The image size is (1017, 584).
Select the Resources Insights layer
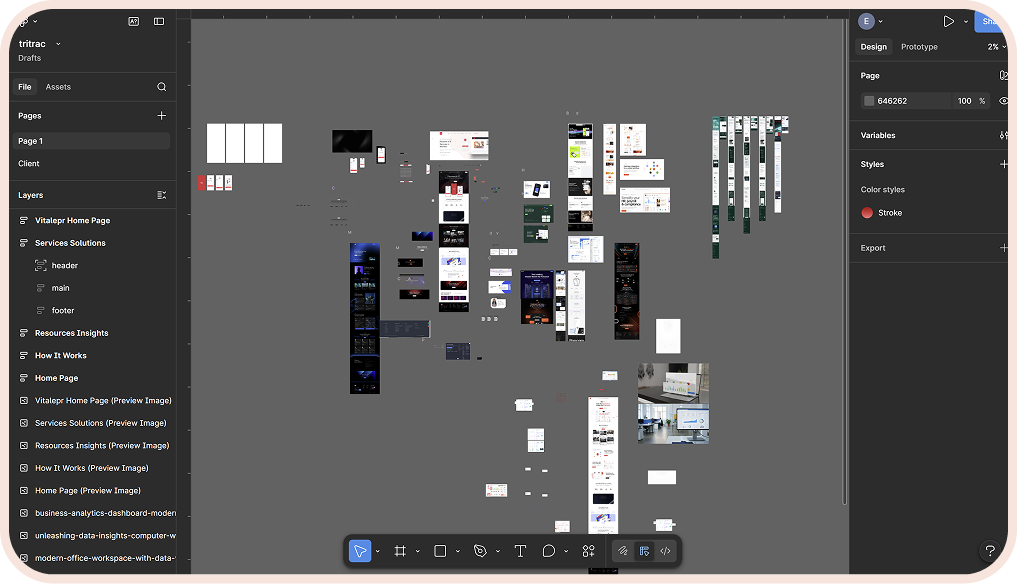tap(71, 333)
